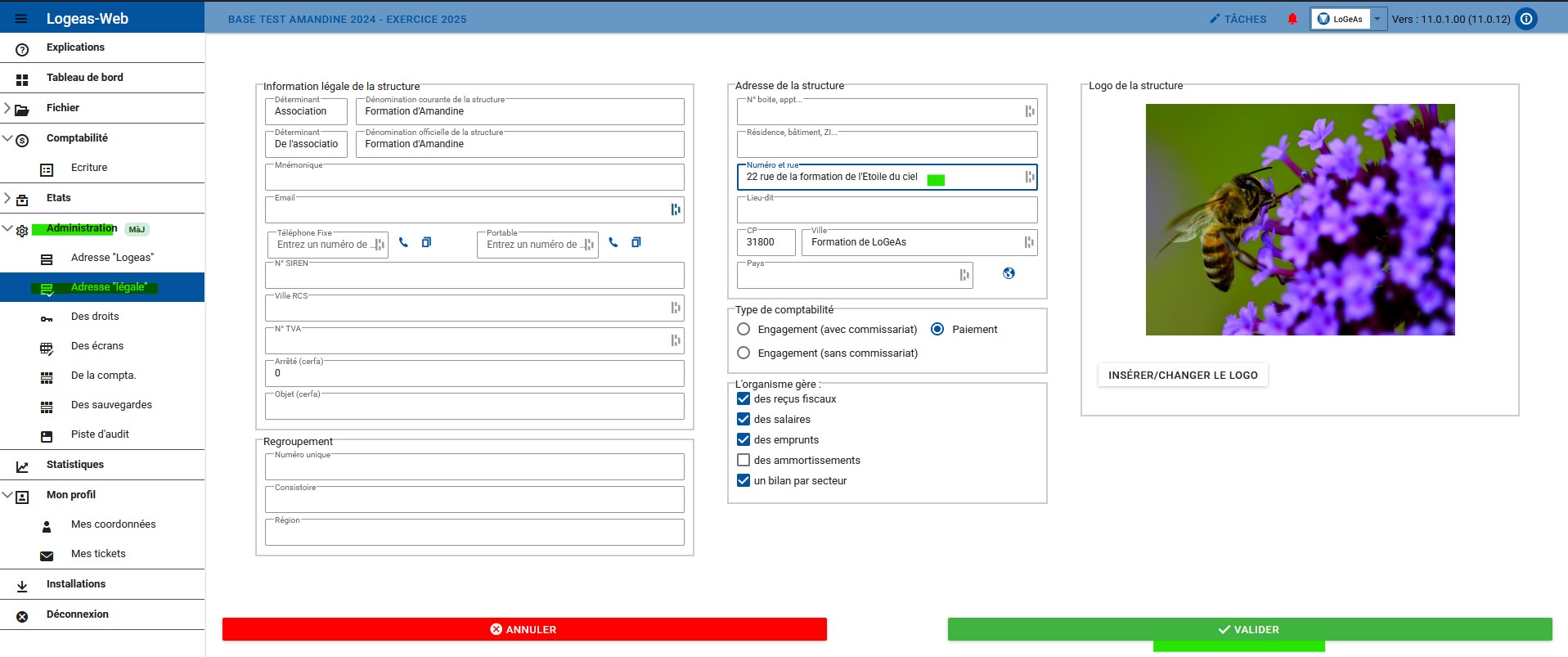Screen dimensions: 1568x657
Task: Collapse the Comptabilité sidebar section
Action: pyautogui.click(x=7, y=138)
